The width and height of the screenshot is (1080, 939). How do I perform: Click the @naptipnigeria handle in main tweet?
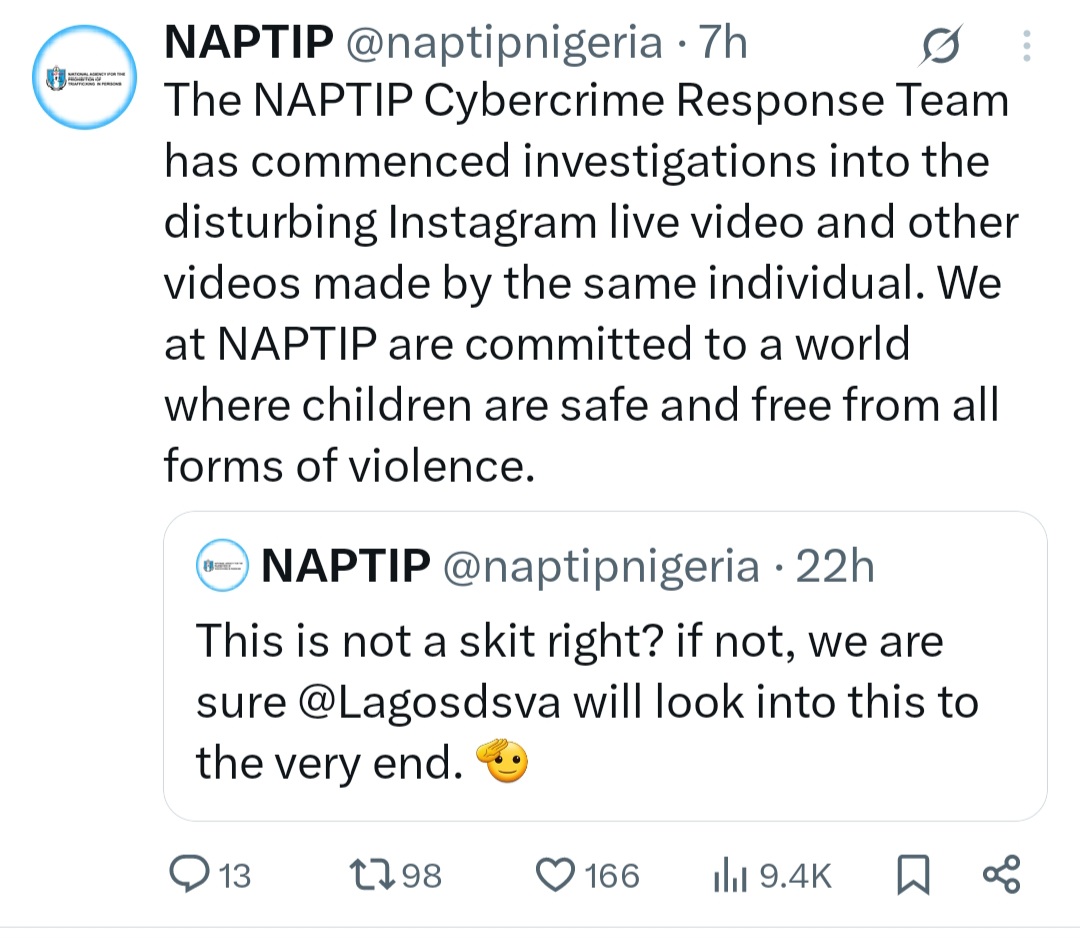(x=503, y=43)
